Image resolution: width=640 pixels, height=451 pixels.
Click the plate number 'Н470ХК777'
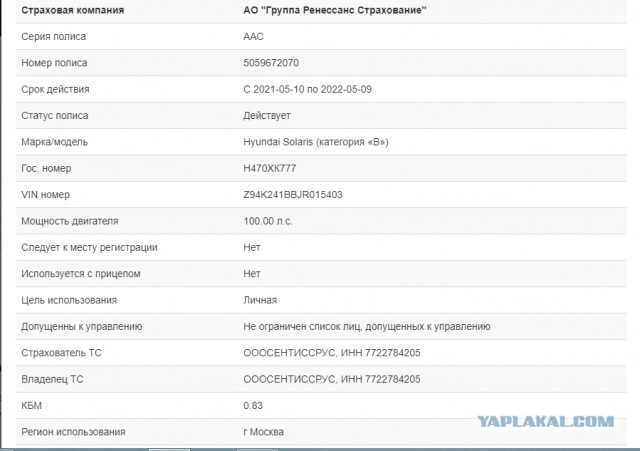(x=270, y=168)
